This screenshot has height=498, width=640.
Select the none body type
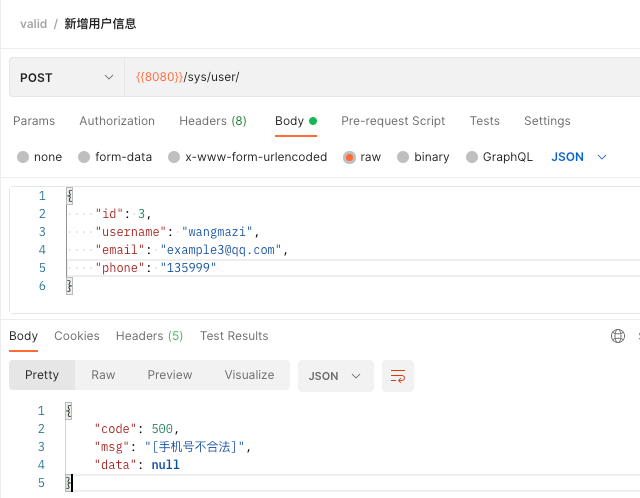coord(40,157)
